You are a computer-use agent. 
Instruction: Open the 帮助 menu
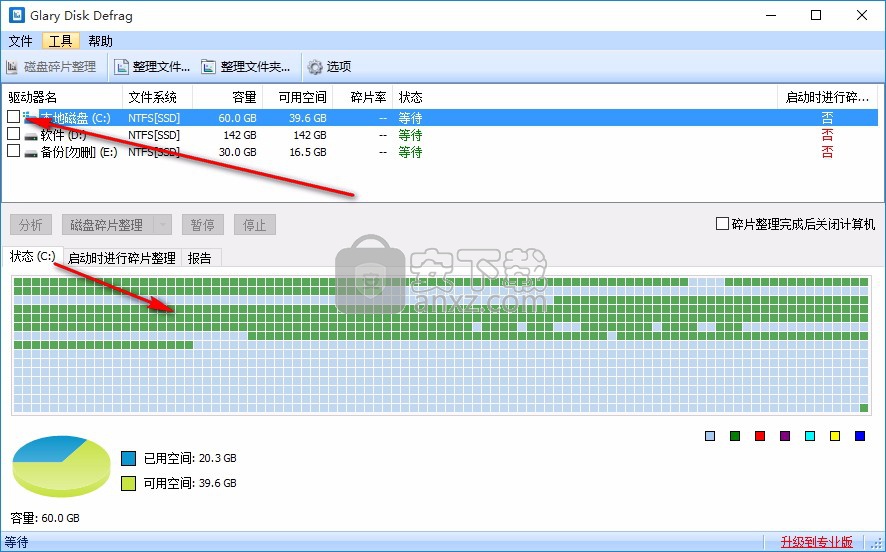(x=101, y=41)
